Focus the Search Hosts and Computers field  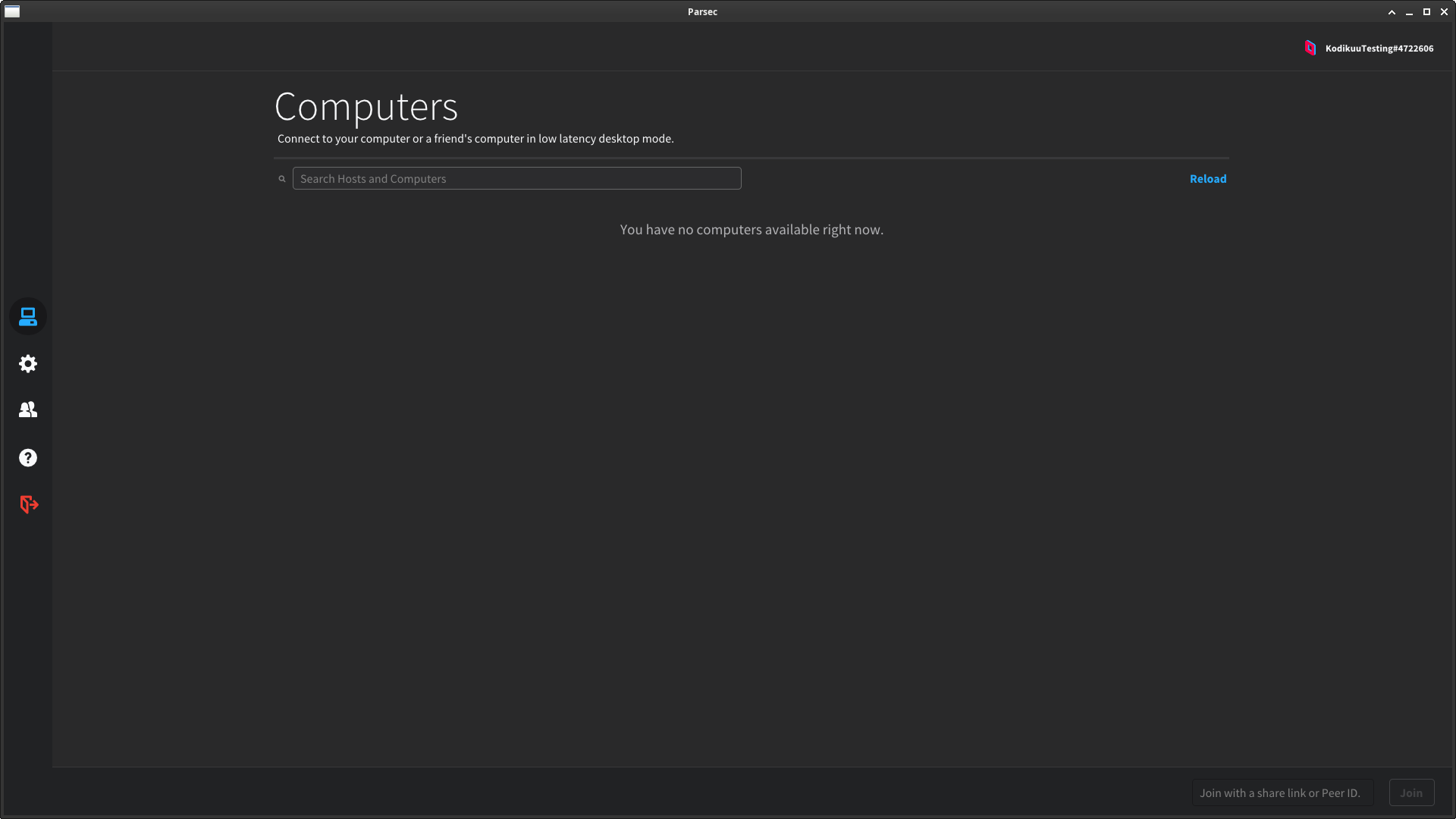(x=516, y=179)
